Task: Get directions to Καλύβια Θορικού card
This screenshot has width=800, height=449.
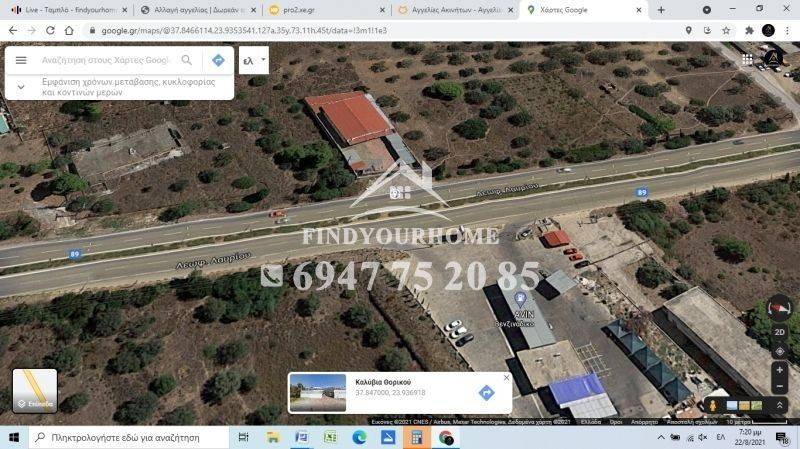Action: 486,393
